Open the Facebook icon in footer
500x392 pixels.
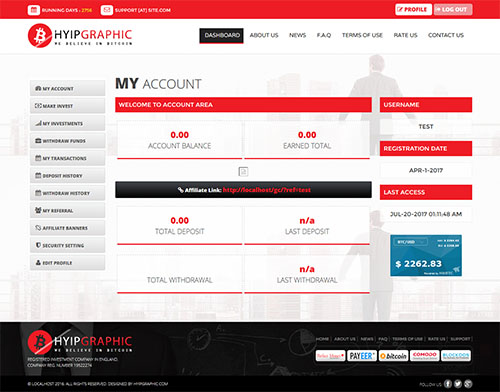[x=448, y=384]
